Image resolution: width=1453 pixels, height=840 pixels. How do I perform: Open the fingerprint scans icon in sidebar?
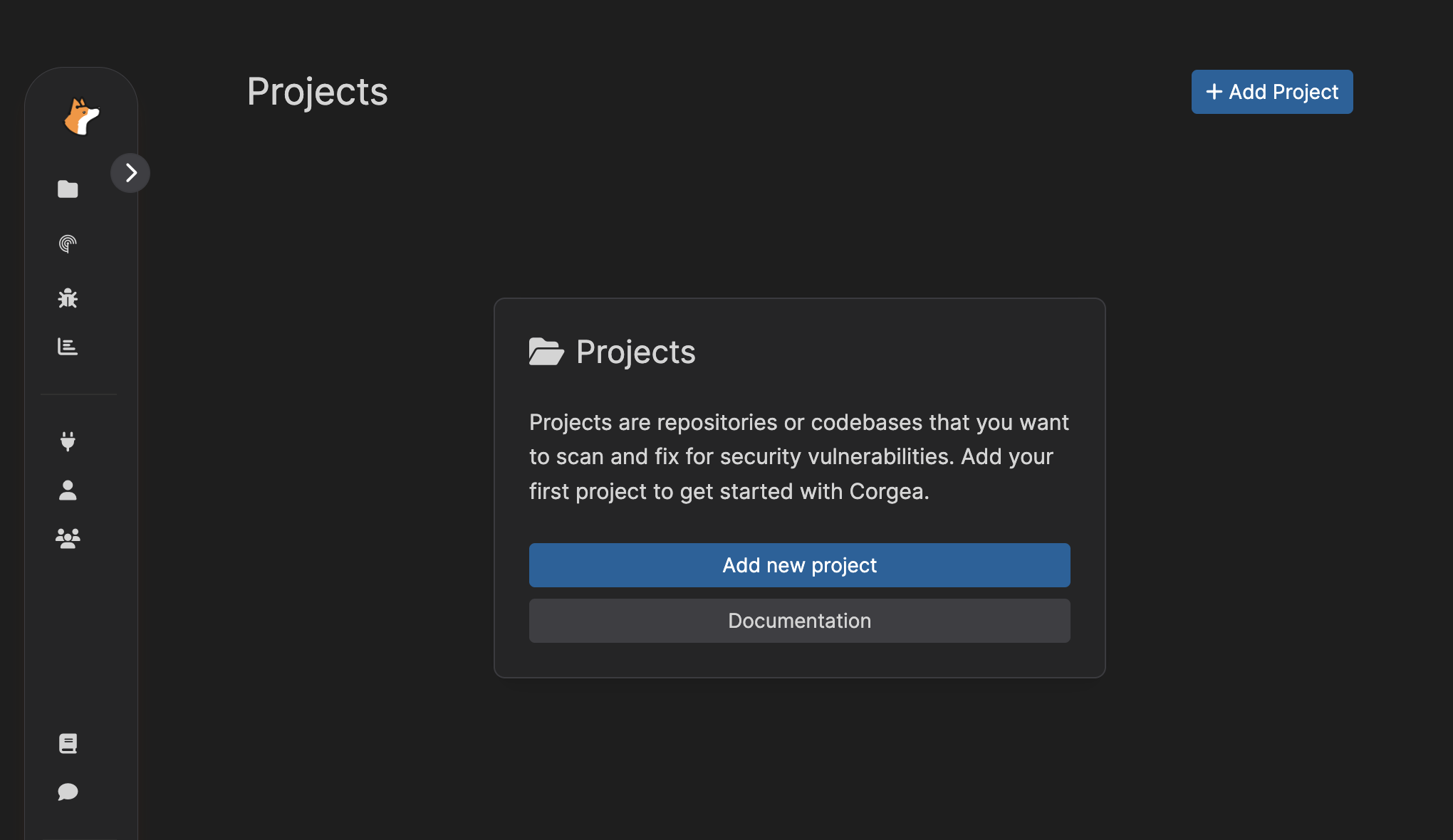(68, 244)
